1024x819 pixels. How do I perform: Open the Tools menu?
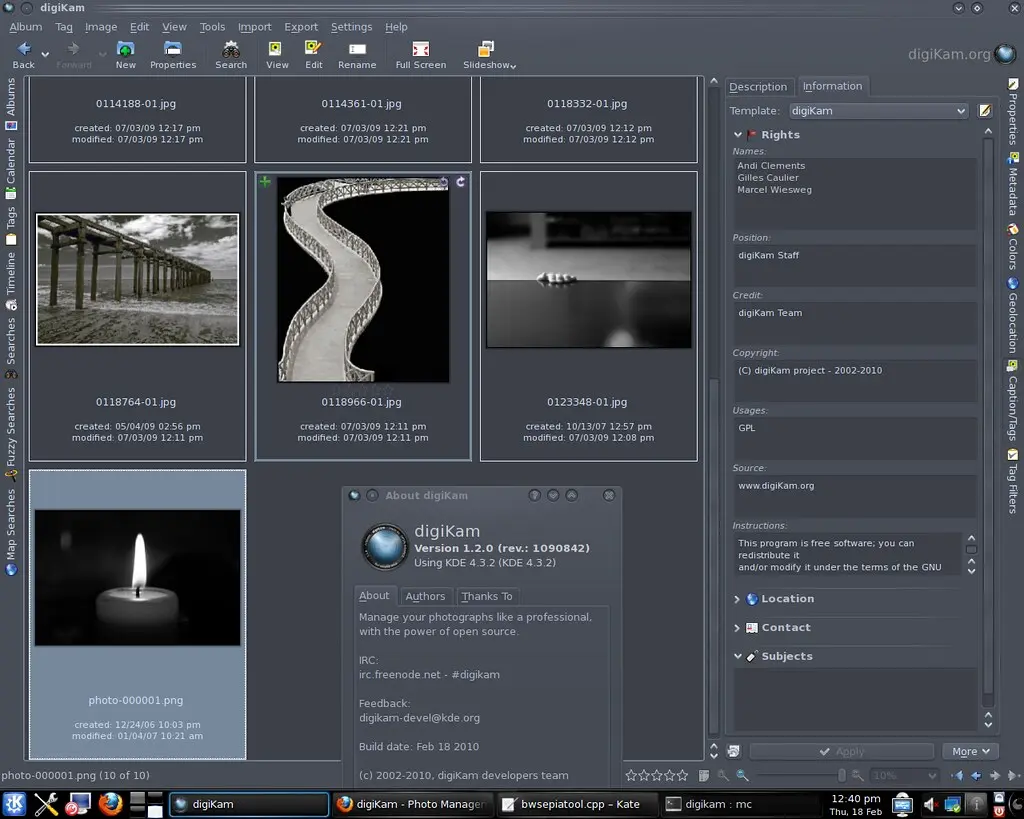[x=212, y=27]
